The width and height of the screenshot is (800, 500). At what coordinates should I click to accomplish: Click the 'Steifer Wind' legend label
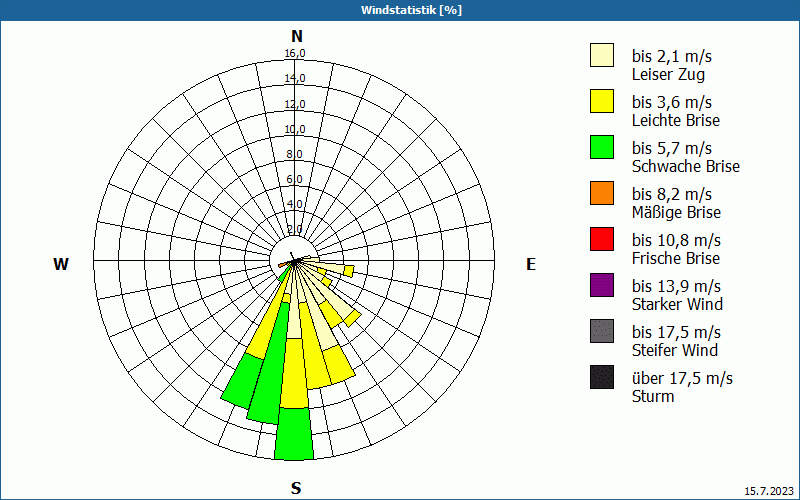(x=675, y=350)
